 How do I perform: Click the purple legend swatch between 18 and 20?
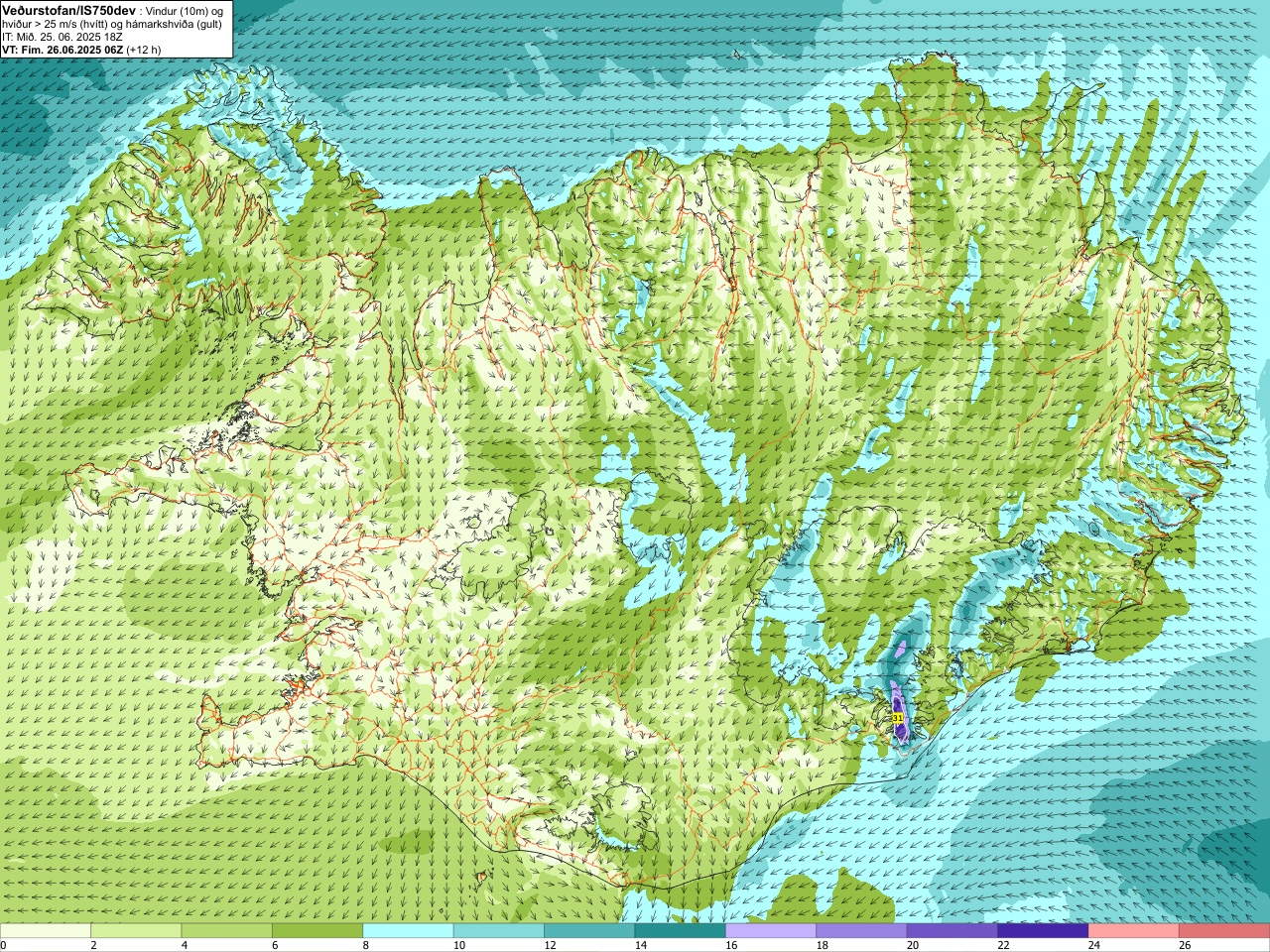click(861, 931)
